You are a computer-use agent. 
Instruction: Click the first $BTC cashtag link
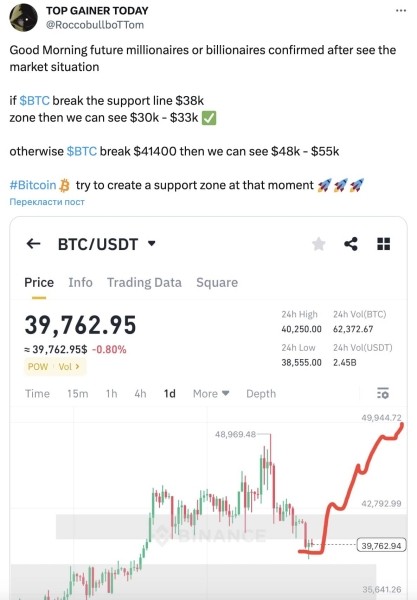(34, 101)
